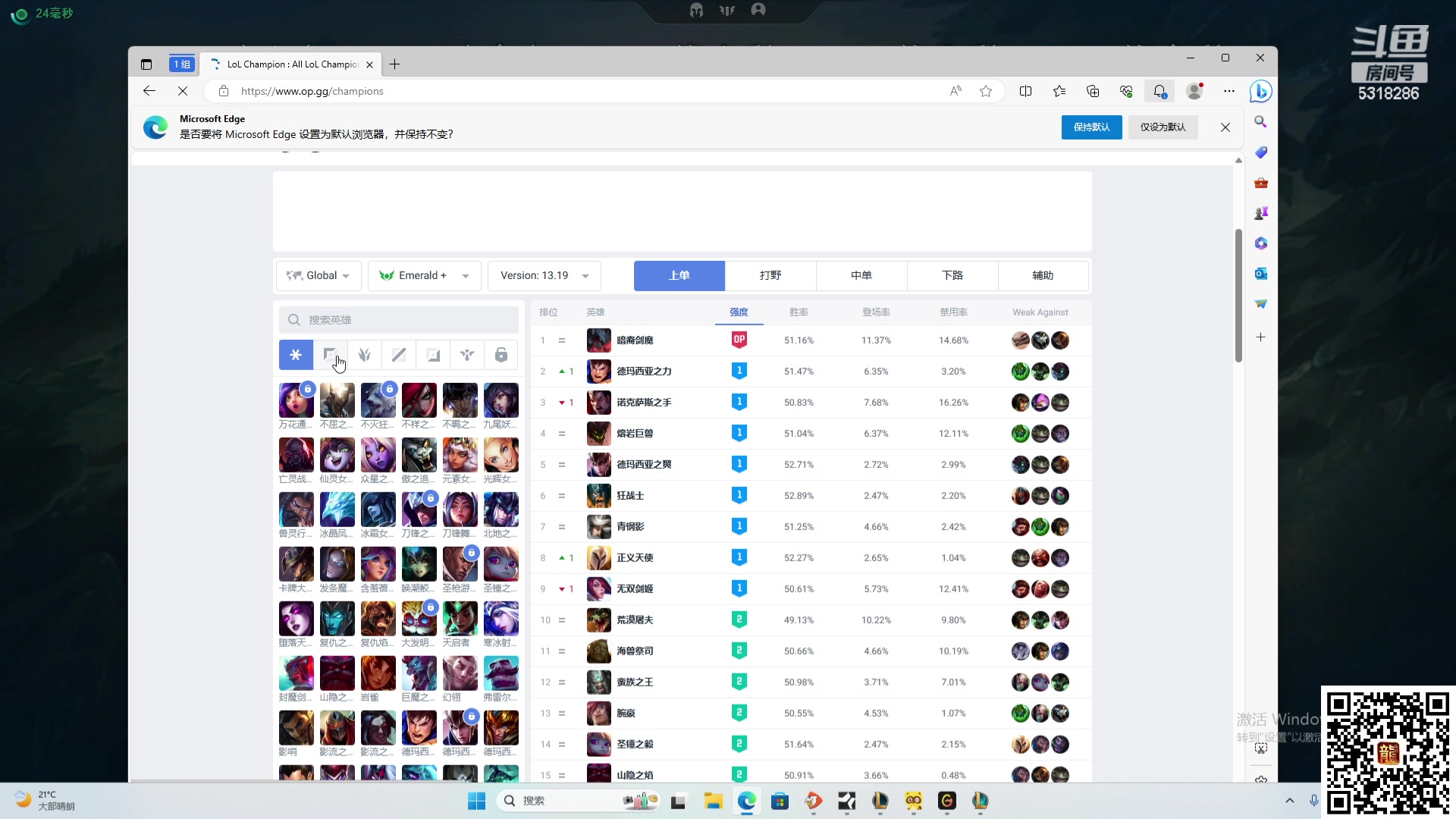Viewport: 1456px width, 819px height.
Task: Open the Edge sidebar search tool
Action: (x=1260, y=121)
